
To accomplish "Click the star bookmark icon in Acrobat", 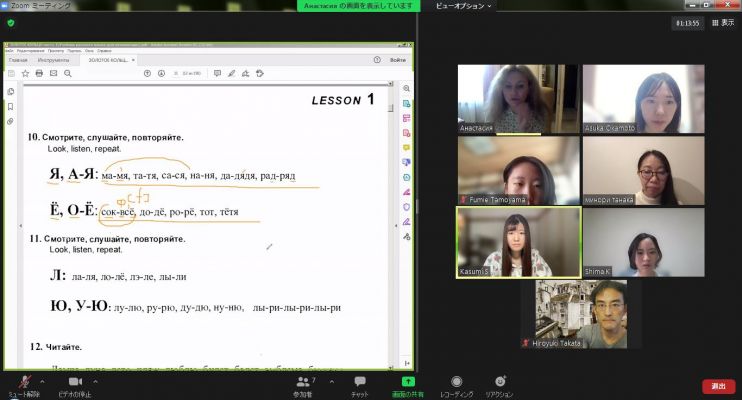I will [x=26, y=73].
